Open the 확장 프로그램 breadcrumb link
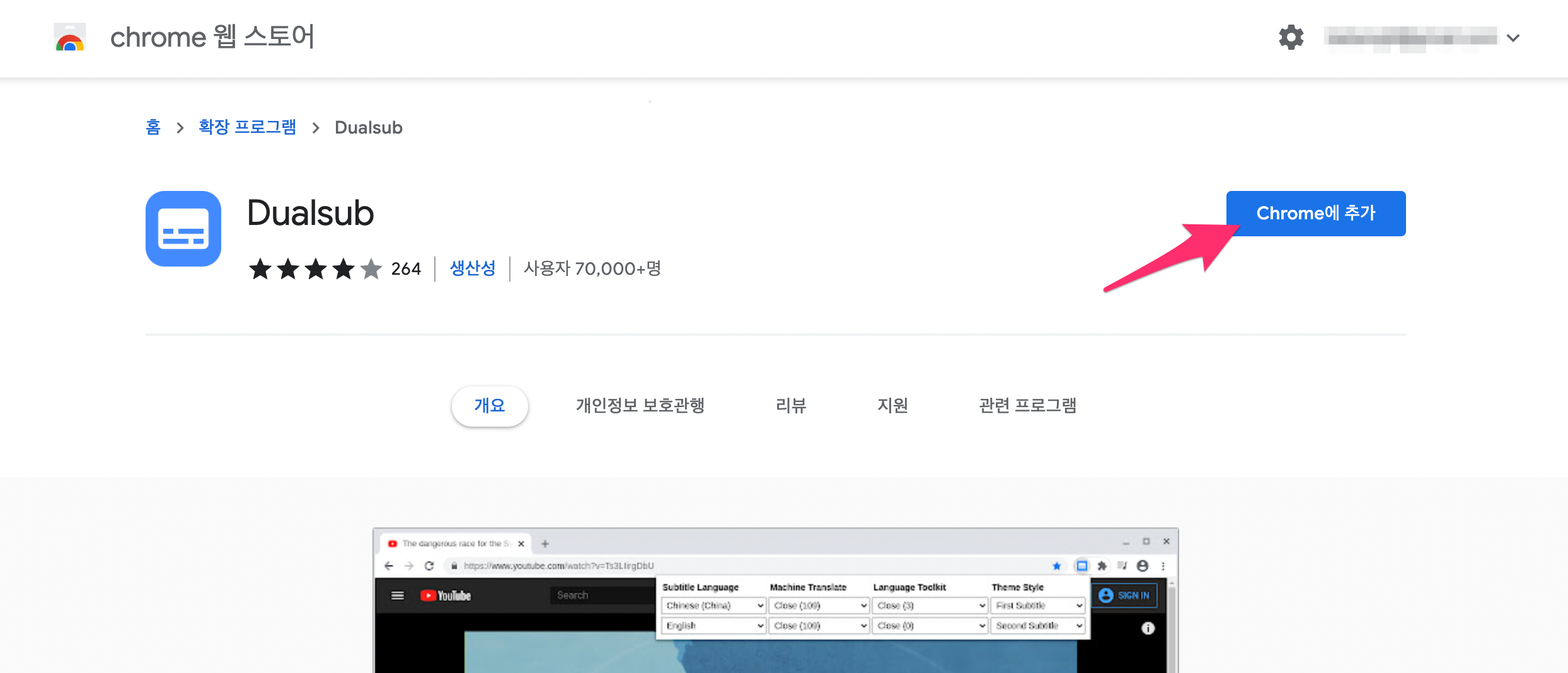The image size is (1568, 673). coord(247,127)
